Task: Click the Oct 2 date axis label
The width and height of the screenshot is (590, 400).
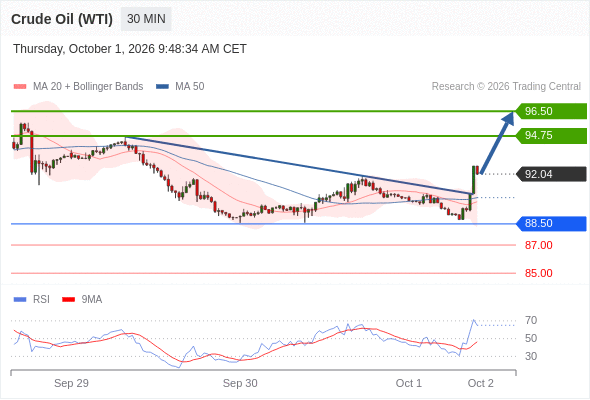Action: [x=481, y=383]
